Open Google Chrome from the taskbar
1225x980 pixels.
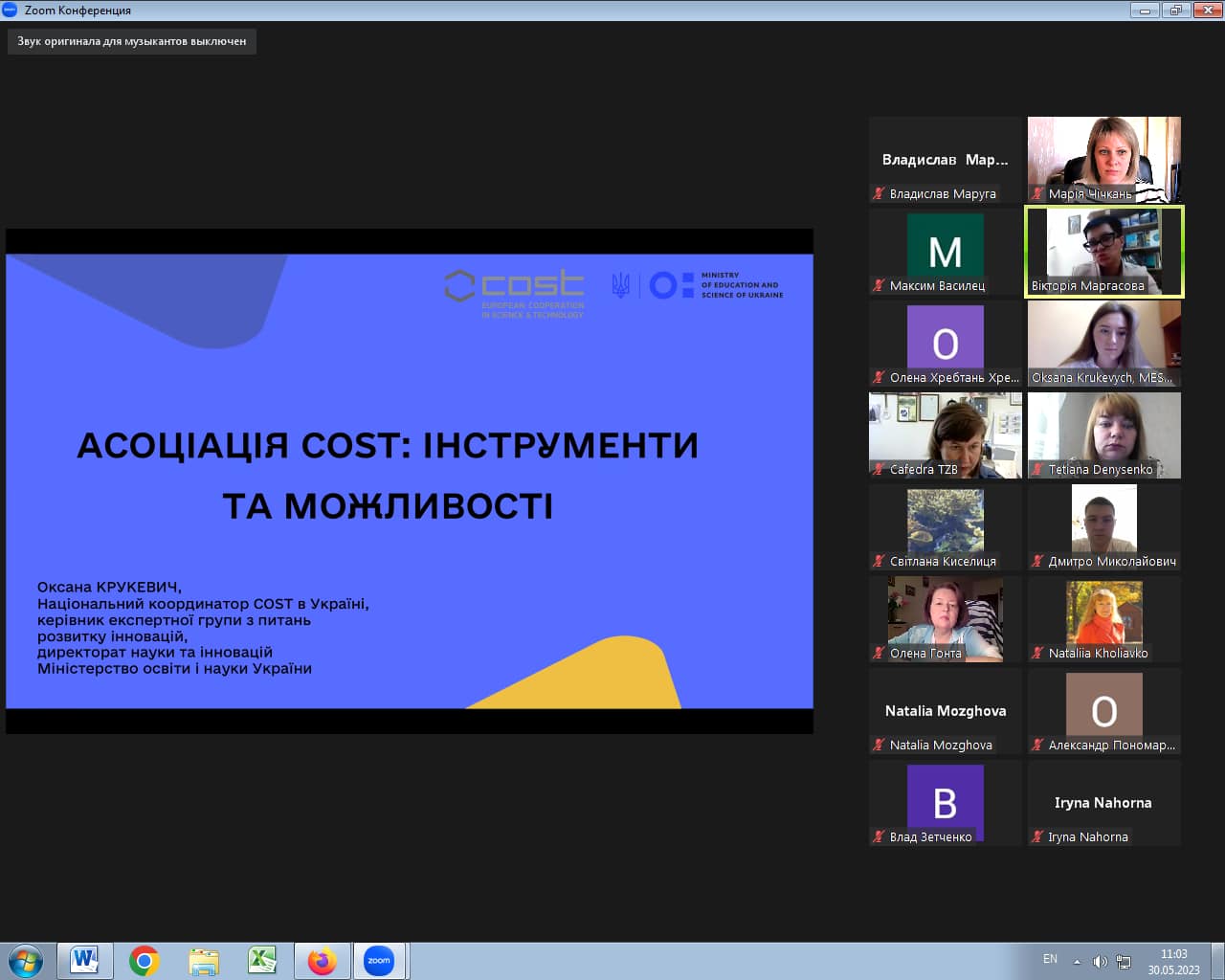coord(145,960)
